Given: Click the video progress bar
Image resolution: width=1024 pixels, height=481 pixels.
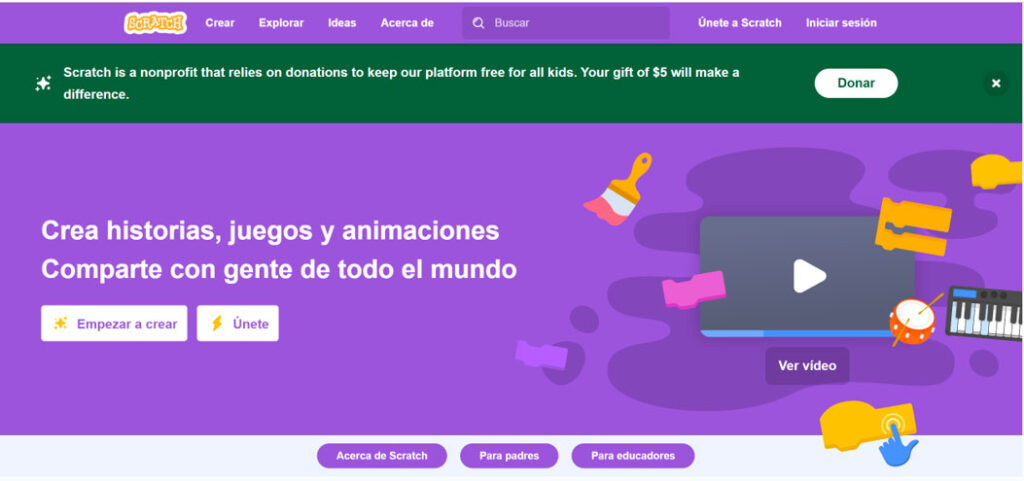Looking at the screenshot, I should 800,334.
